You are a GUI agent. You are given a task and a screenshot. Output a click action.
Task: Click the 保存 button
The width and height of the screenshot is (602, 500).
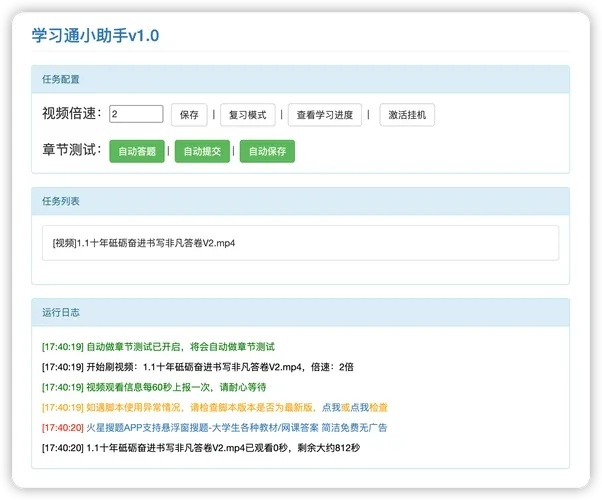coord(189,115)
